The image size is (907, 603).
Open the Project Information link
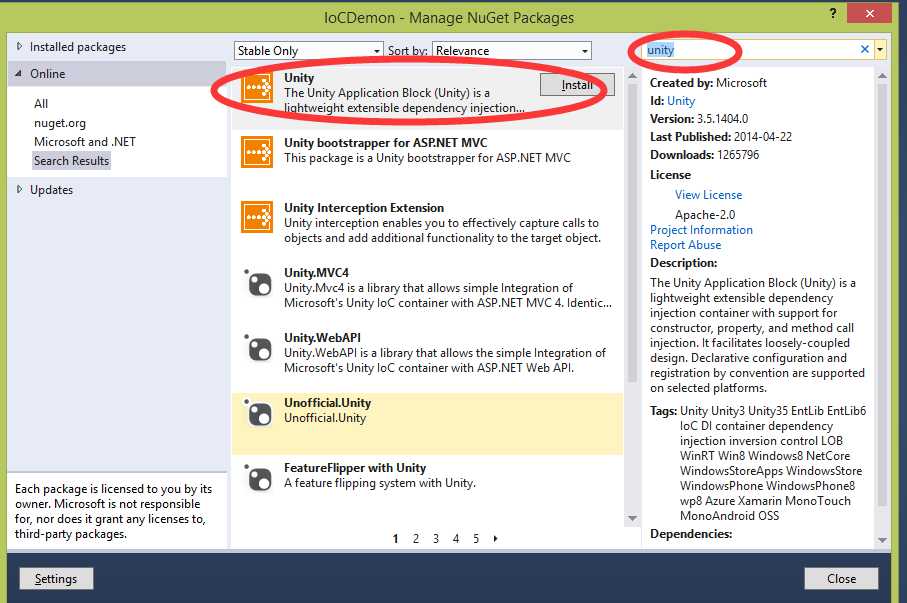(701, 230)
